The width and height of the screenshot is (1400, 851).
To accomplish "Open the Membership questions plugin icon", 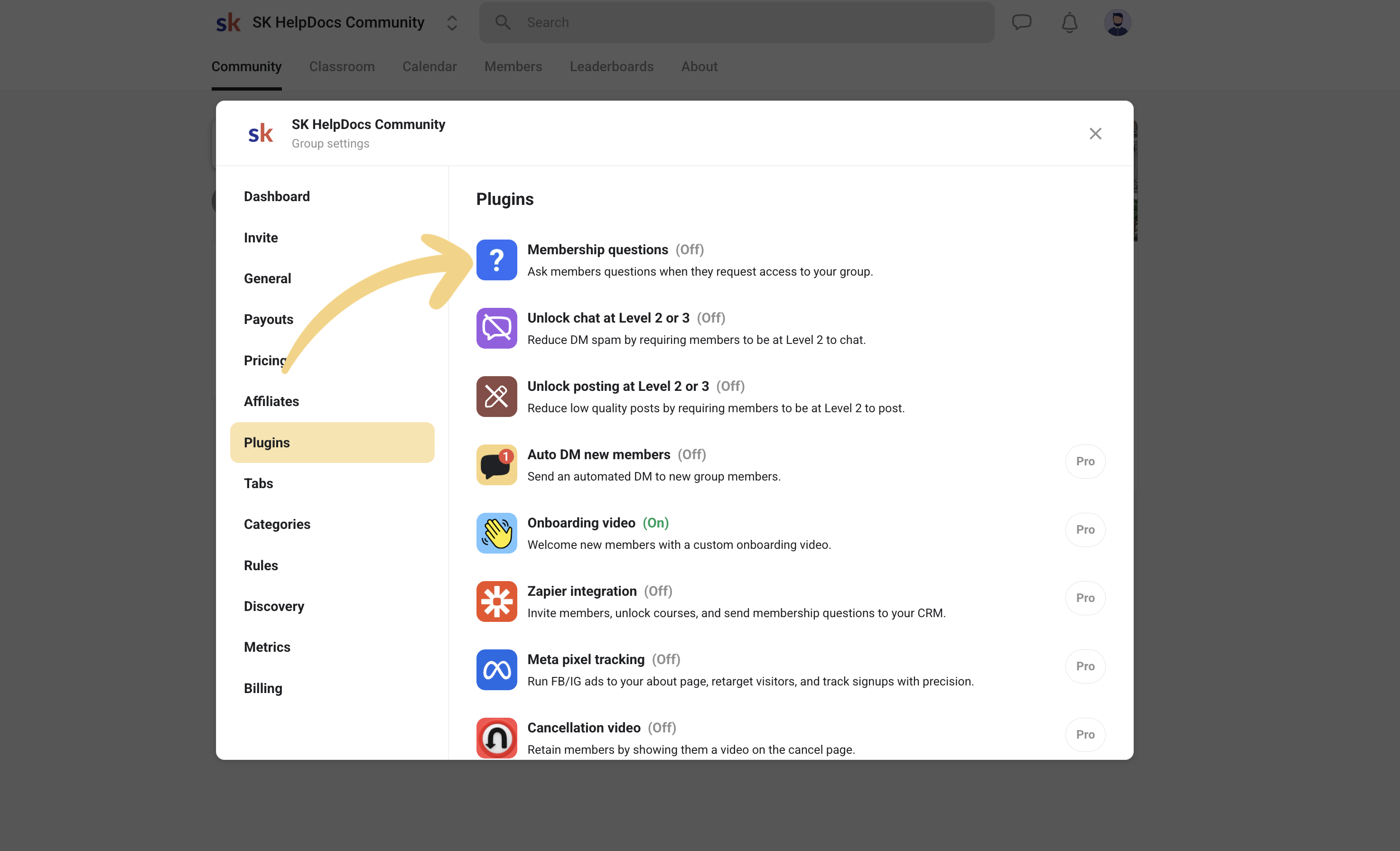I will coord(496,260).
